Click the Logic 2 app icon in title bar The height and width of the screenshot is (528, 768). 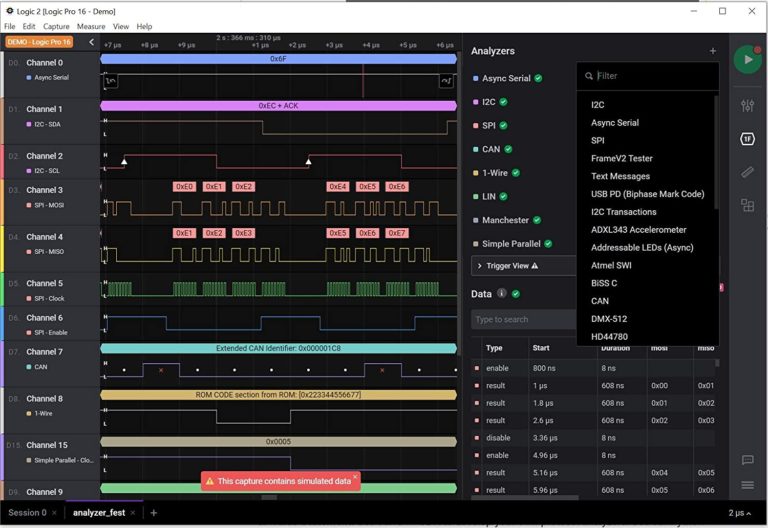[9, 11]
